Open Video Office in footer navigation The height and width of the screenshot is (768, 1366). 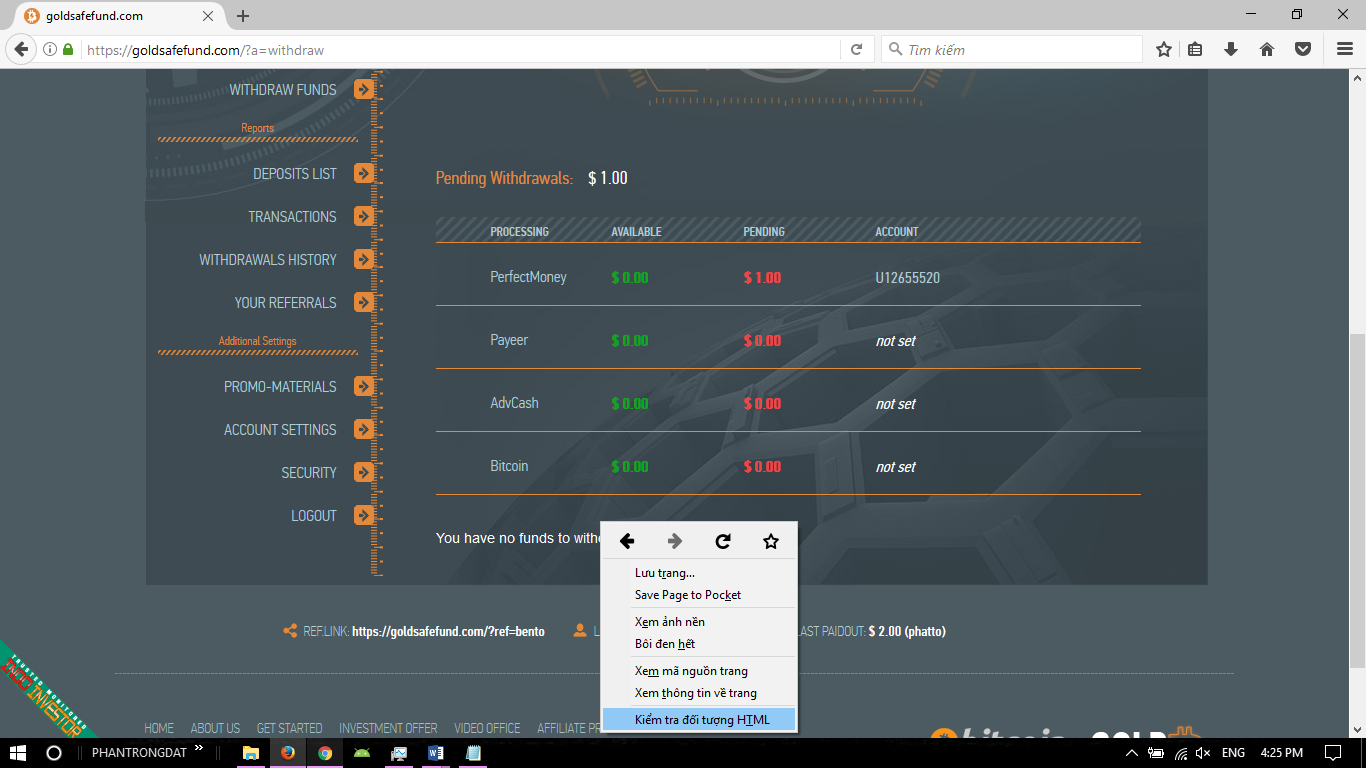[x=487, y=728]
